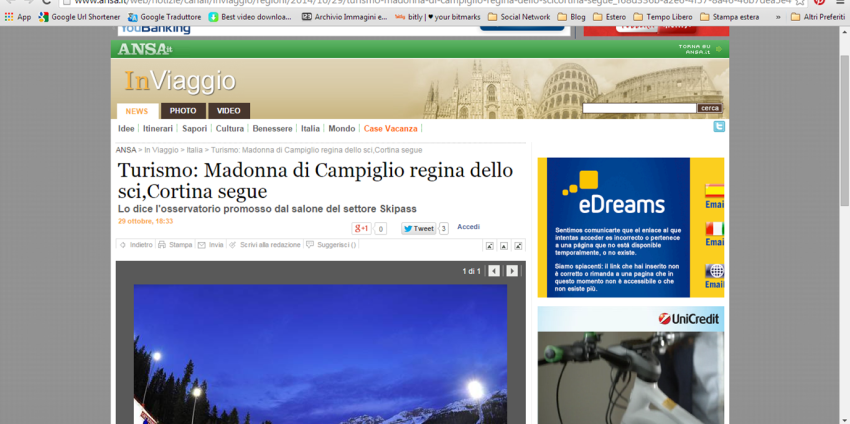Screen dimensions: 850x424
Task: Open the Social Network bookmarks folder
Action: [519, 17]
